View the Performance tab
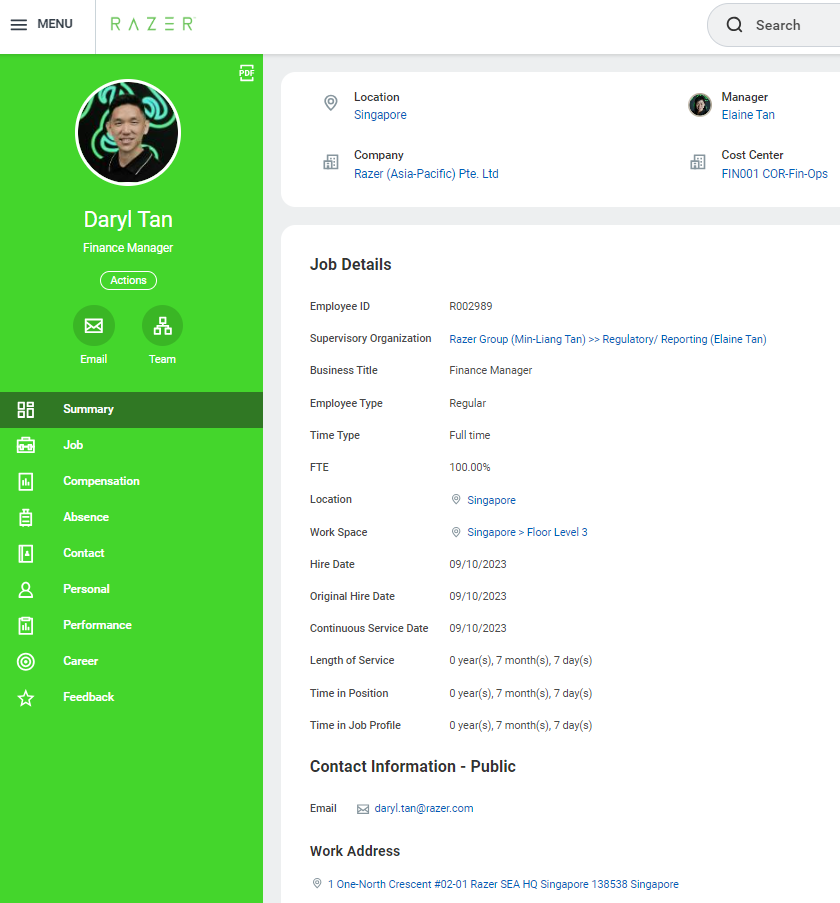Screen dimensions: 840x903 (x=131, y=625)
